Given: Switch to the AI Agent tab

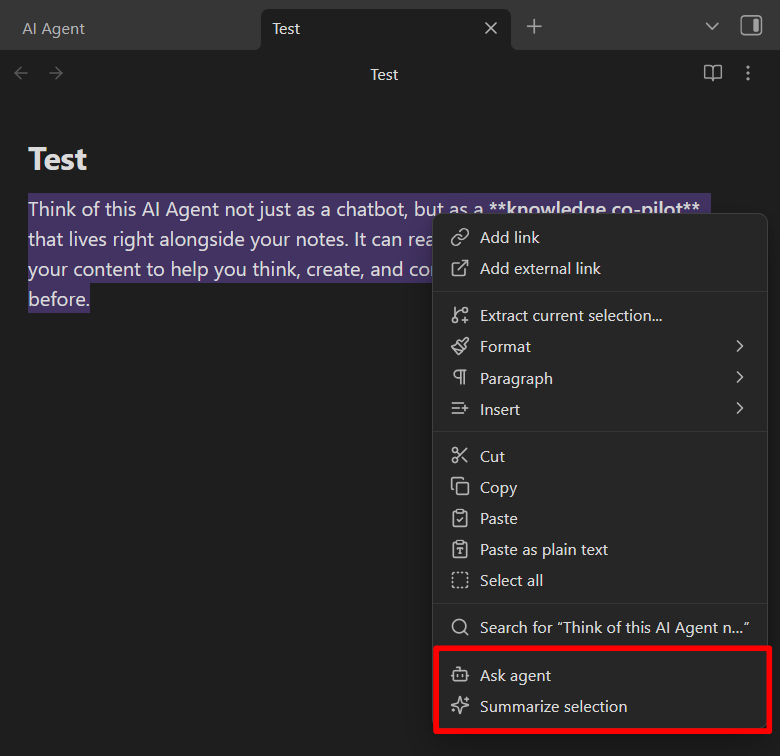Looking at the screenshot, I should click(54, 29).
